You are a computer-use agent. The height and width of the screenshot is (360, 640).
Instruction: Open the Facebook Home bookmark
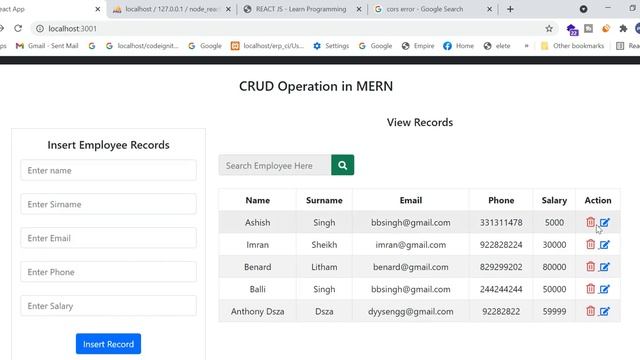[459, 46]
